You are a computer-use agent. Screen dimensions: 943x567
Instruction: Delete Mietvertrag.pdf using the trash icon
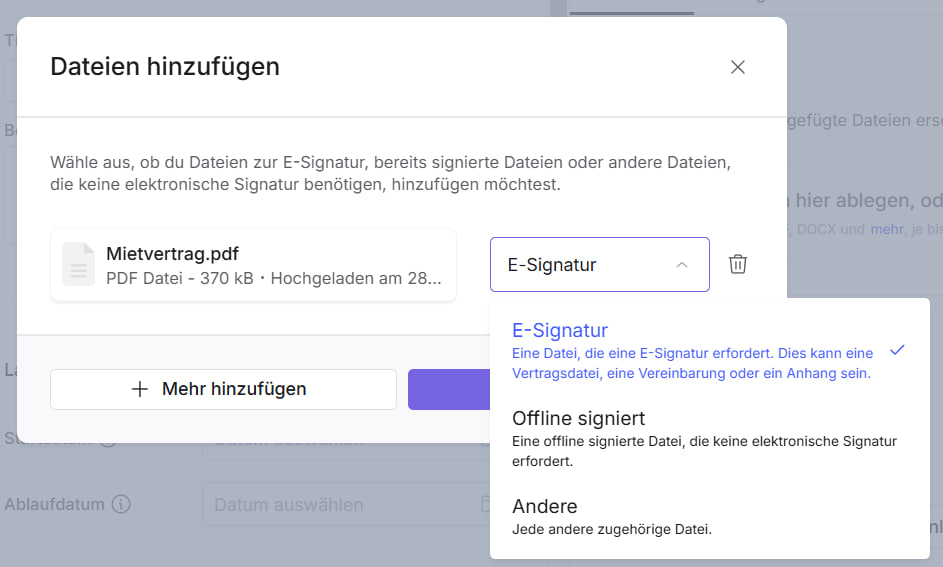coord(737,264)
